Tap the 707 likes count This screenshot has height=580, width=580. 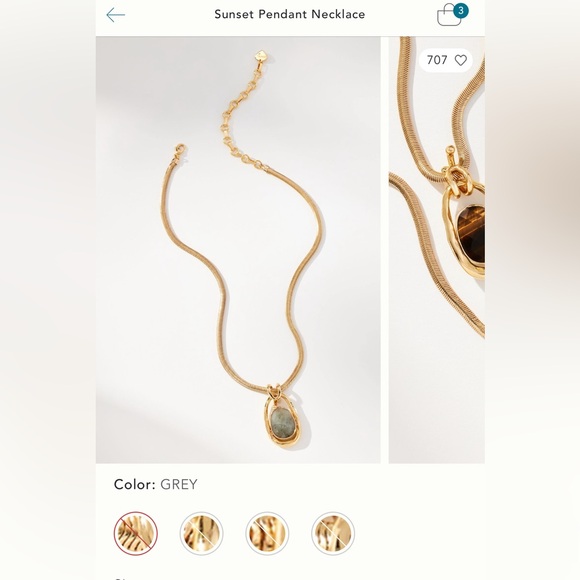pyautogui.click(x=437, y=60)
